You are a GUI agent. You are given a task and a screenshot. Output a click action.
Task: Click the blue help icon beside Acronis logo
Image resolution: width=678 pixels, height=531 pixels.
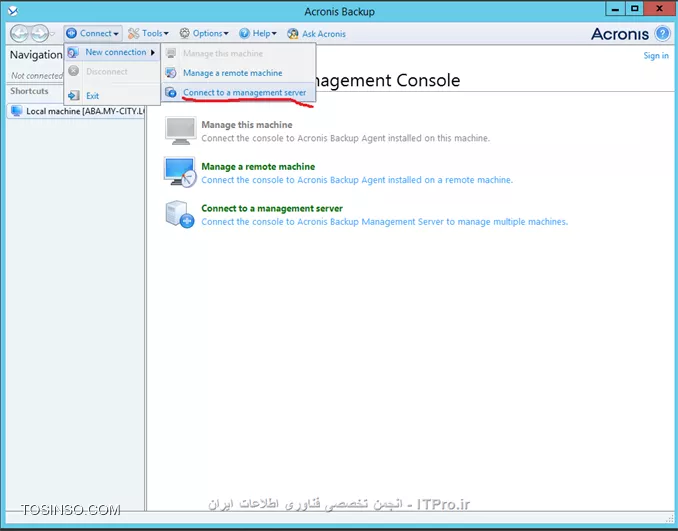click(662, 33)
